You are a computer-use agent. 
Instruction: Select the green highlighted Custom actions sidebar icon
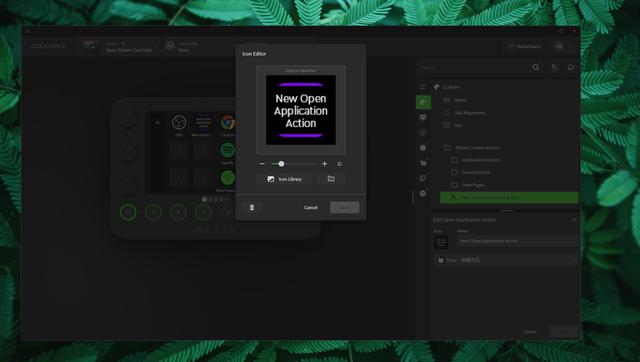[x=423, y=102]
